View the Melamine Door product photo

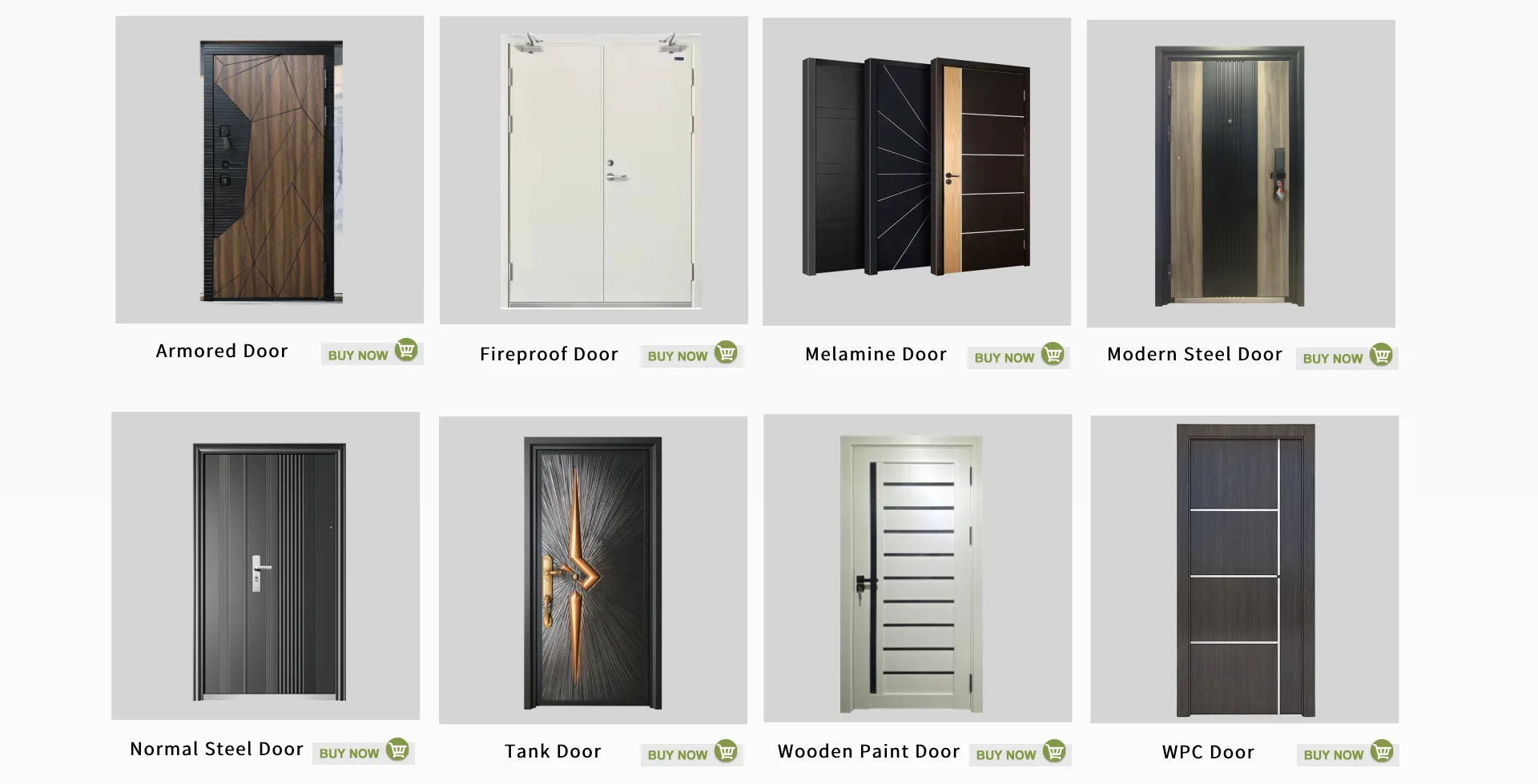coord(916,171)
